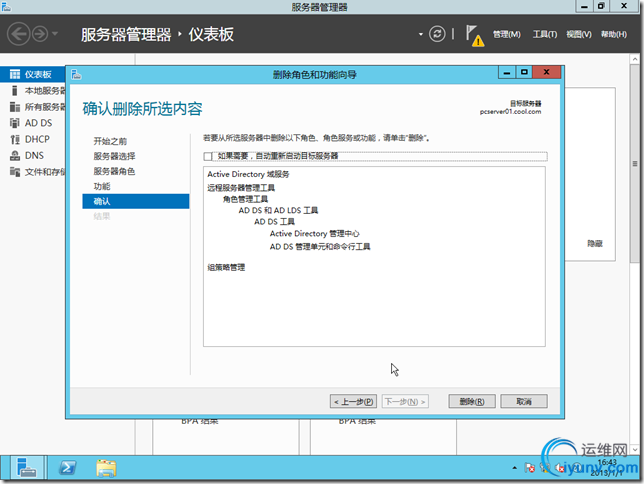Open the navigation history dropdown arrow
This screenshot has width=644, height=484.
55,34
